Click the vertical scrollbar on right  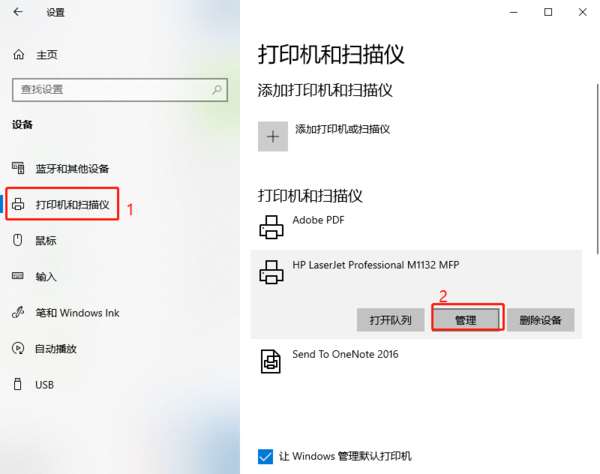point(597,168)
